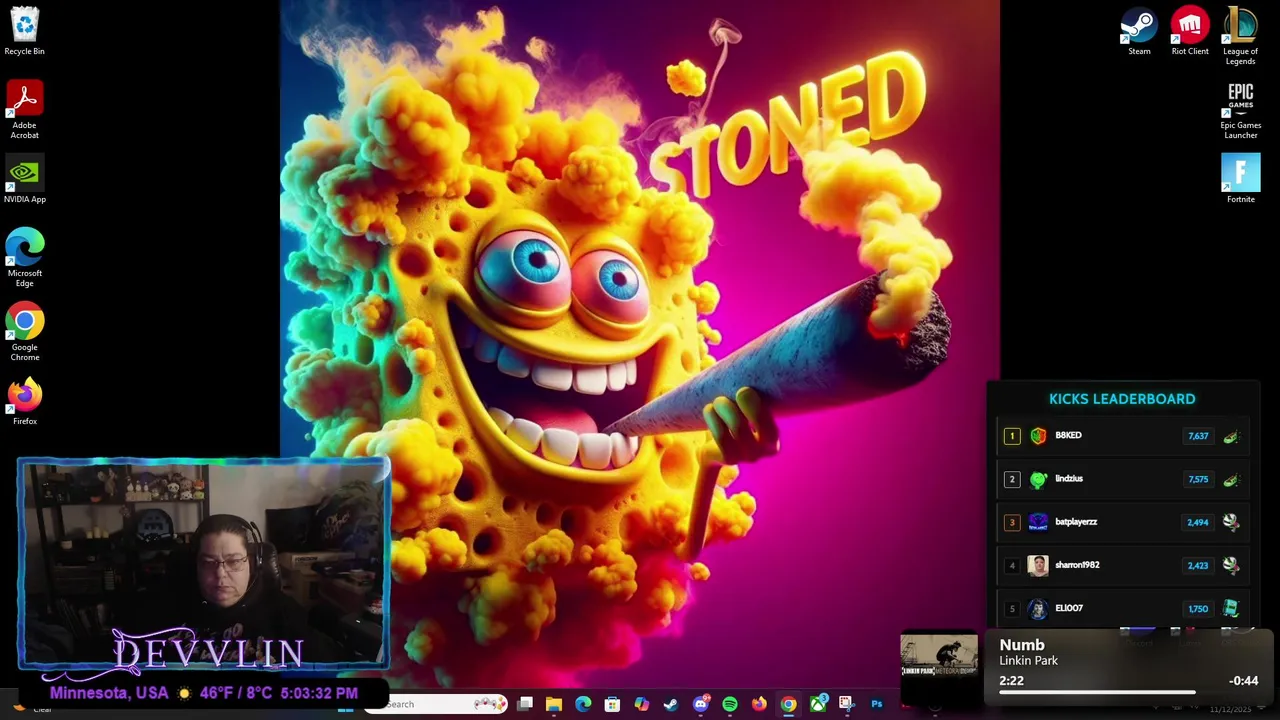This screenshot has height=720, width=1280.
Task: Open the Recycle Bin desktop icon
Action: [24, 30]
